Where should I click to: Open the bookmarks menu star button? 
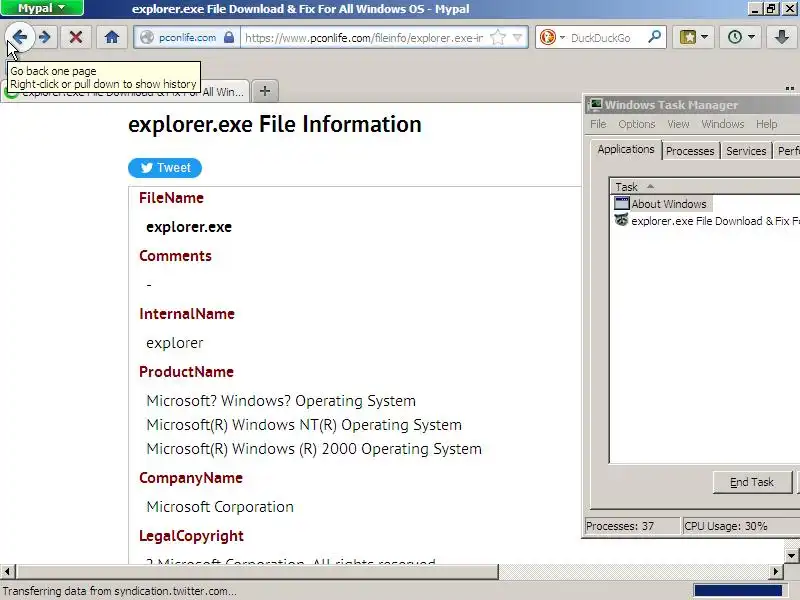tap(687, 37)
